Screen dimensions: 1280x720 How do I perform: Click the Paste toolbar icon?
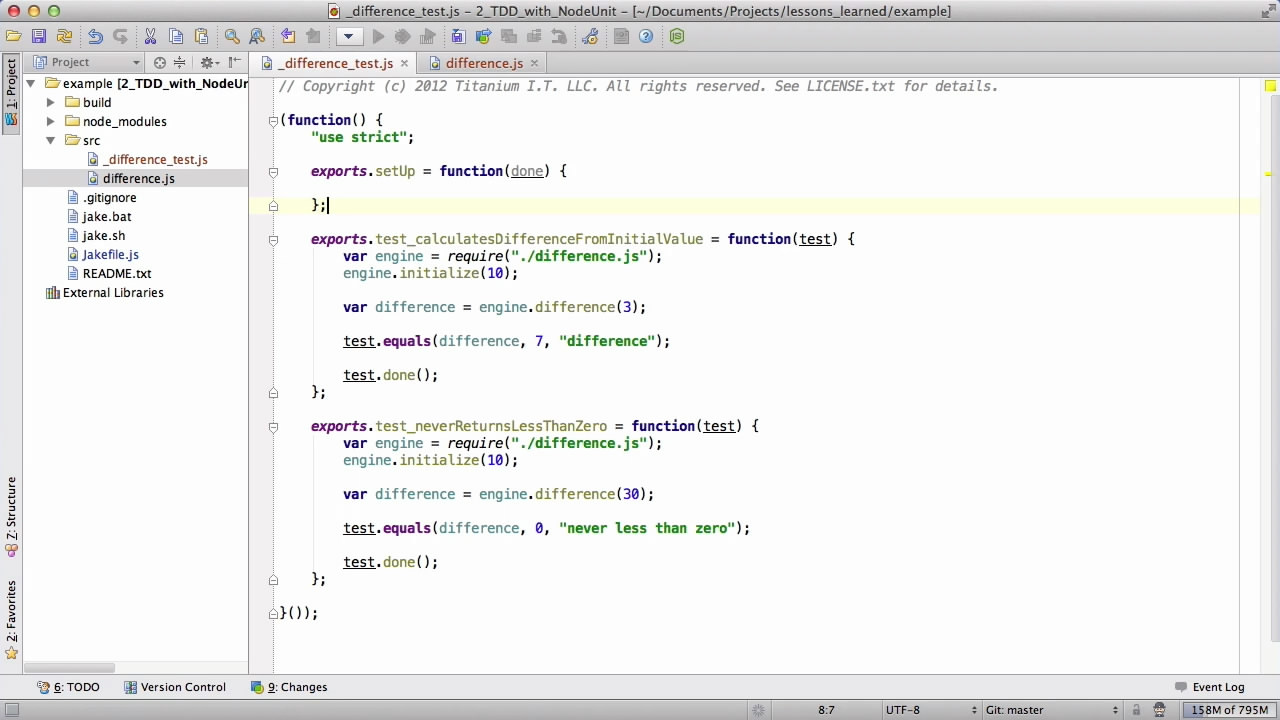point(201,36)
